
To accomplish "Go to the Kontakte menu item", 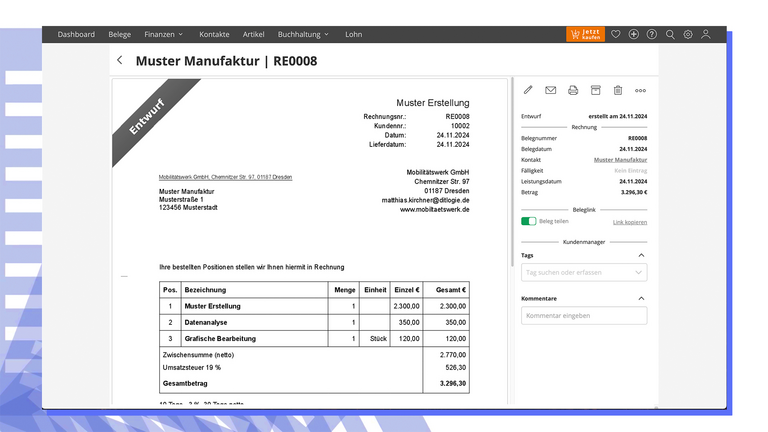I will point(214,34).
